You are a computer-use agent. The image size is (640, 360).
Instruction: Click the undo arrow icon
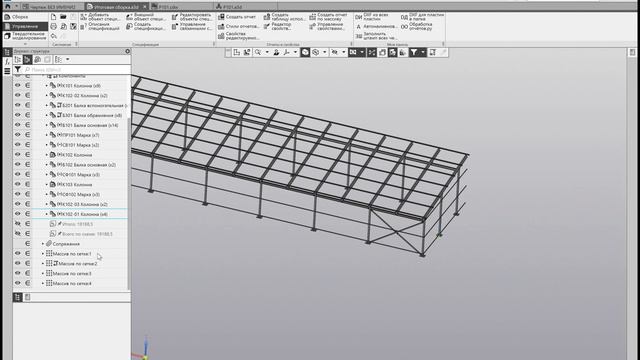pos(53,36)
